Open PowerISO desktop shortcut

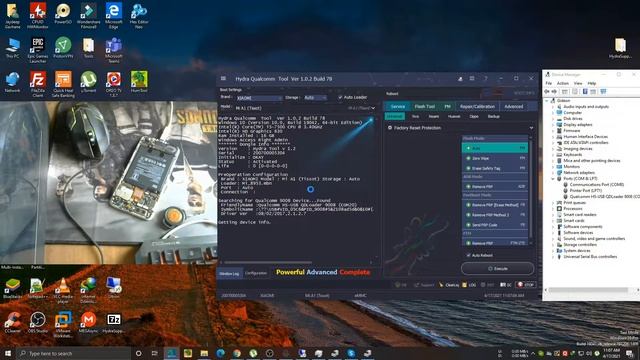point(63,14)
